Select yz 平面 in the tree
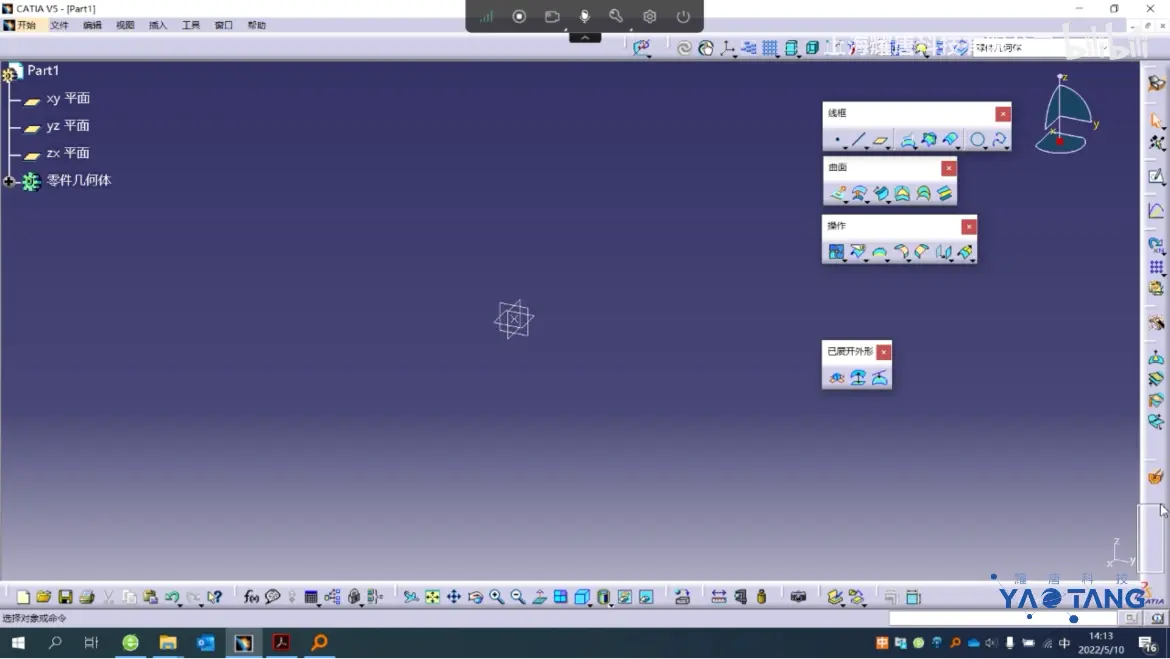The height and width of the screenshot is (659, 1170). pyautogui.click(x=68, y=126)
